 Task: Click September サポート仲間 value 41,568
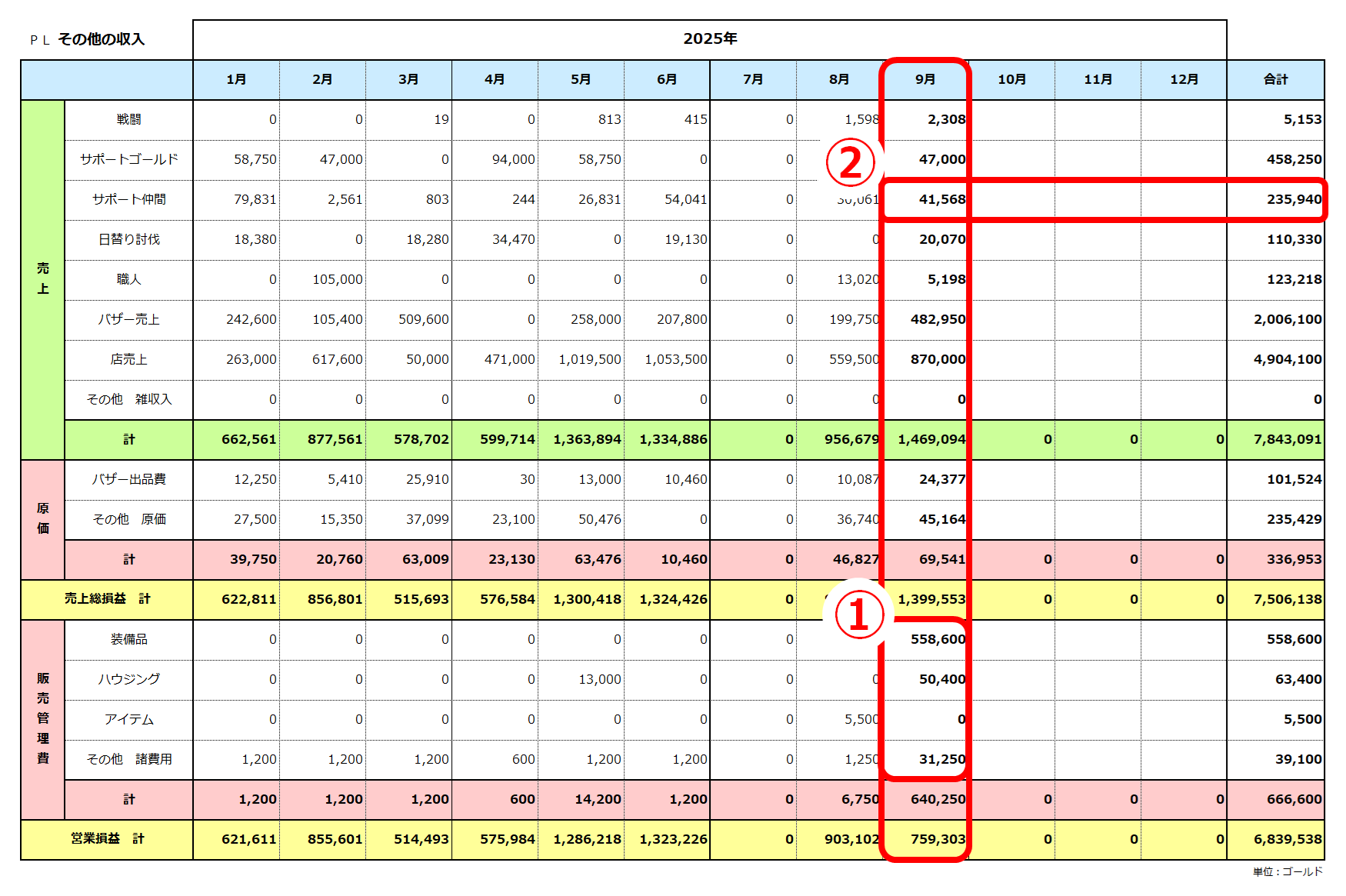pos(941,199)
